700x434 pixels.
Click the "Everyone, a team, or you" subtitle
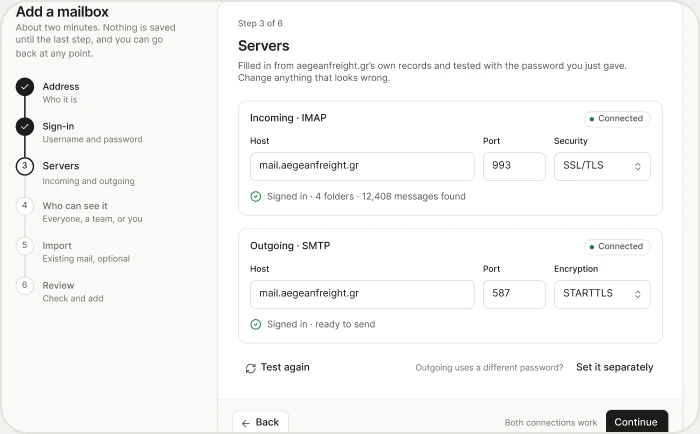[92, 219]
